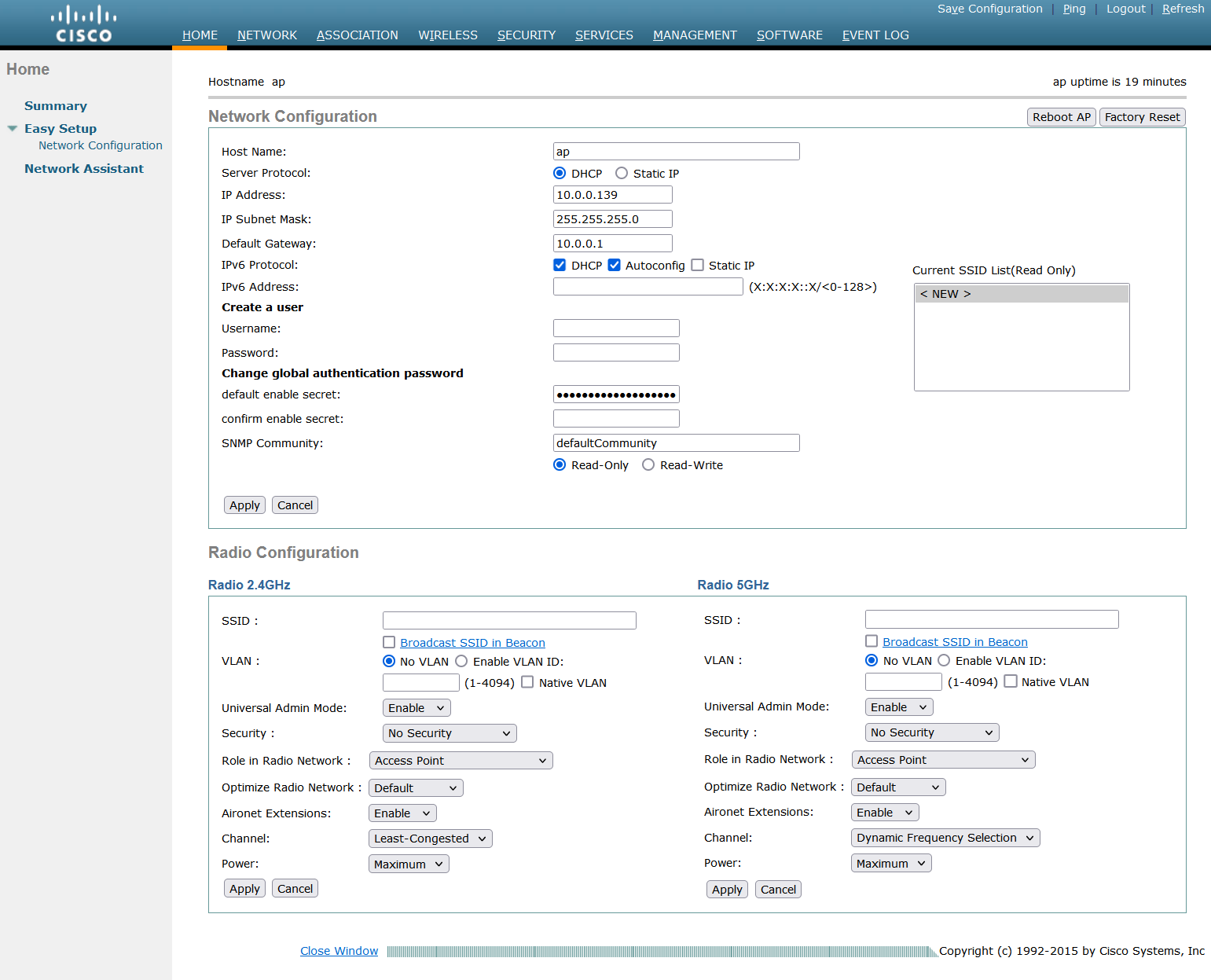This screenshot has width=1211, height=980.
Task: Open 2.4GHz Role in Radio Network dropdown
Action: point(461,761)
